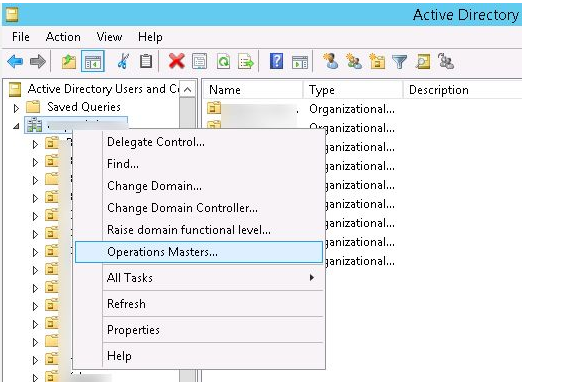
Task: Click the Properties sheet toolbar icon
Action: click(200, 61)
